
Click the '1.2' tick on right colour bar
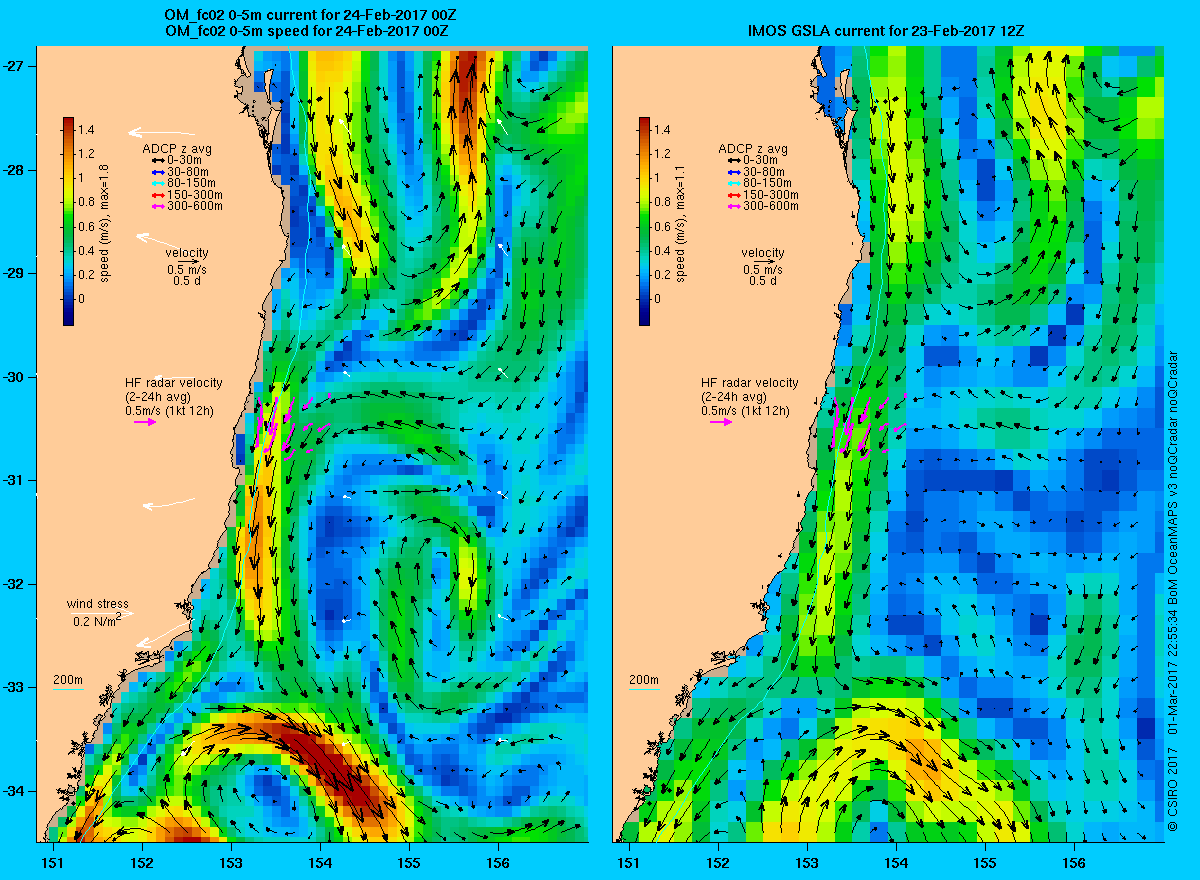coord(664,154)
